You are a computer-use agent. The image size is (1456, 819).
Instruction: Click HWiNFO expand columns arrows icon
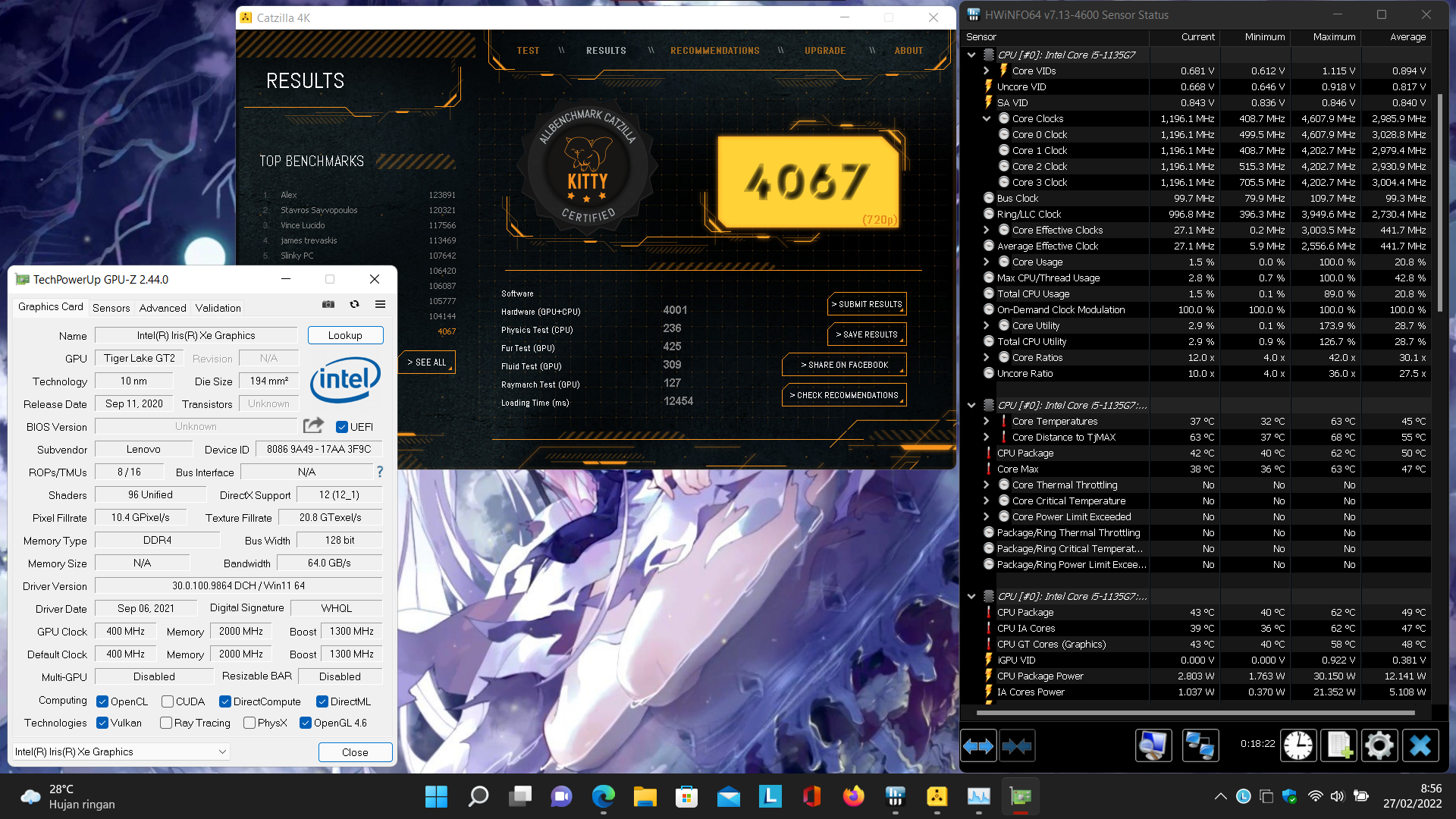978,746
